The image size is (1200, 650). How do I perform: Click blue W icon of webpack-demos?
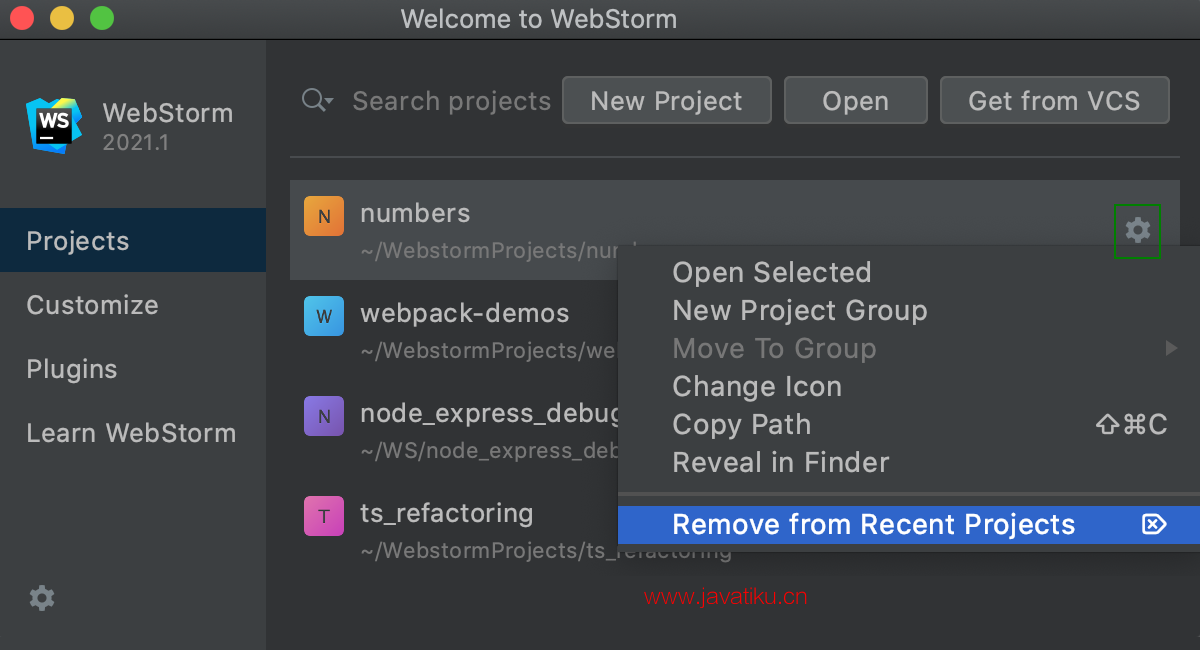click(x=324, y=316)
